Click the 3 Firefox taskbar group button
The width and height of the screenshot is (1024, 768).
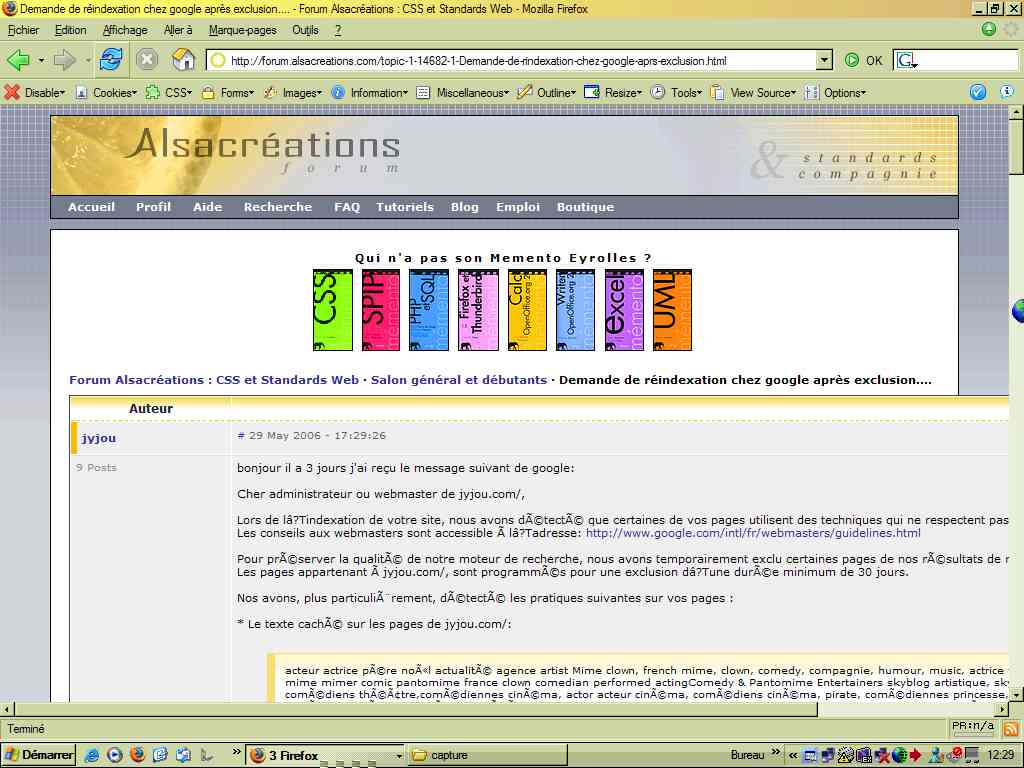click(325, 756)
